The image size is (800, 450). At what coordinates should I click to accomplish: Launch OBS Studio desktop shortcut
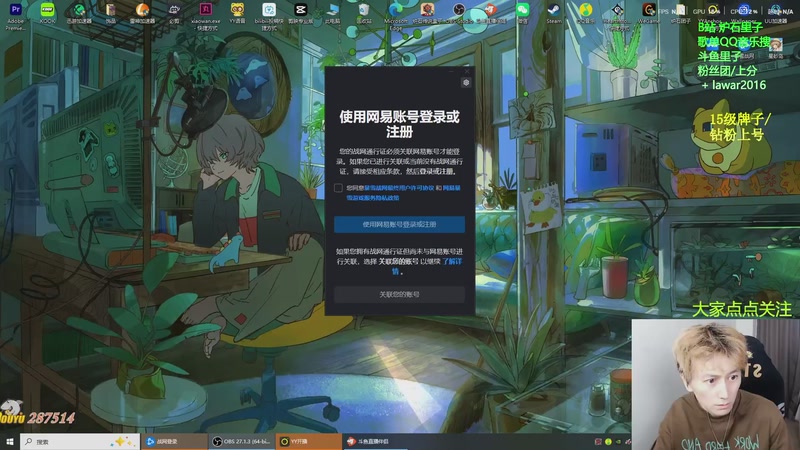459,13
